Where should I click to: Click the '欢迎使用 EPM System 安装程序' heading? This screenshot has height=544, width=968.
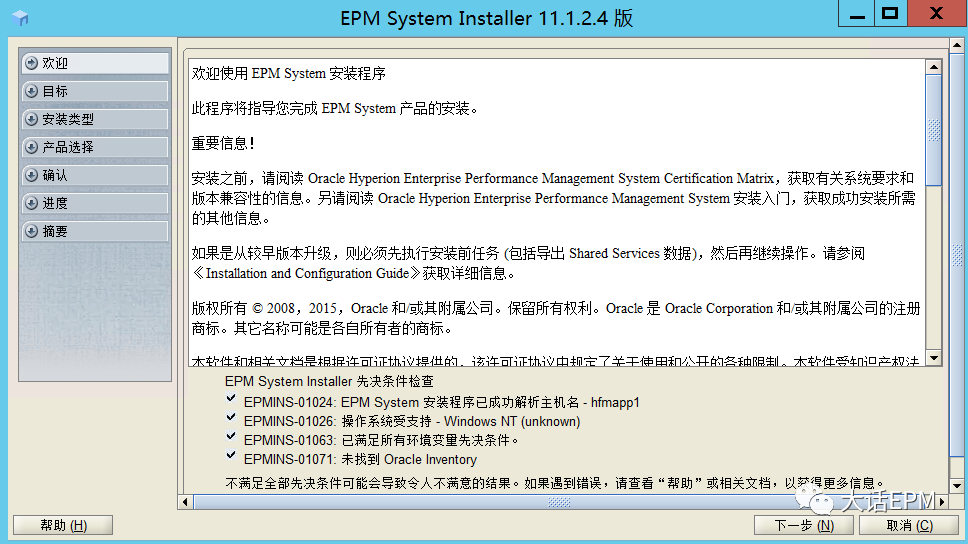(288, 73)
